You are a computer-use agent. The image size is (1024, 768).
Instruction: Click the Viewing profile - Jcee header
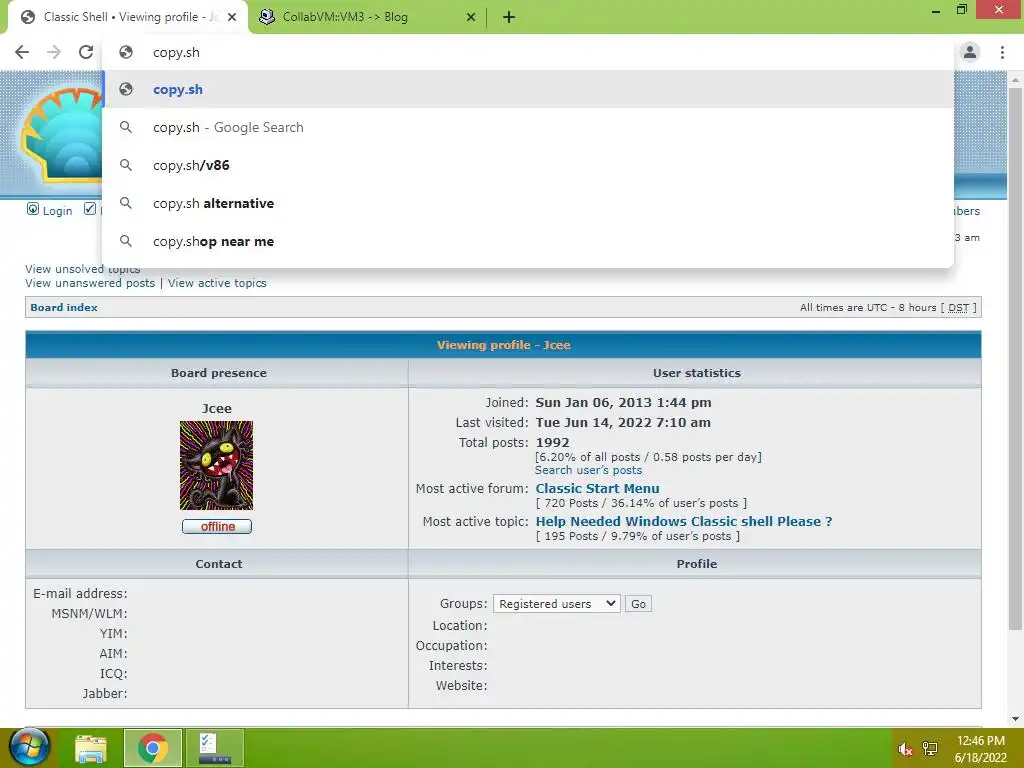click(504, 345)
